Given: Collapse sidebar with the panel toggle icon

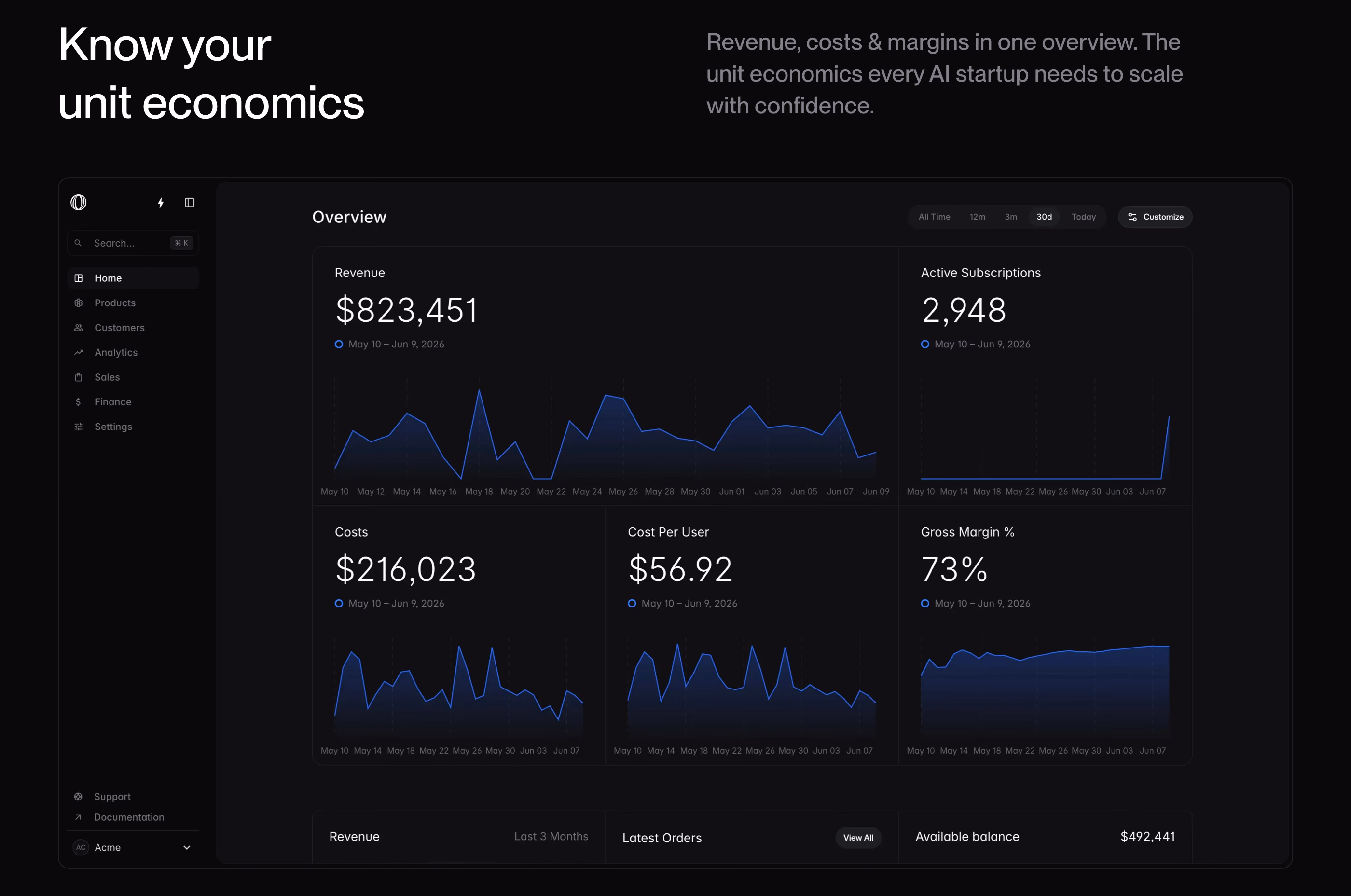Looking at the screenshot, I should pos(190,203).
